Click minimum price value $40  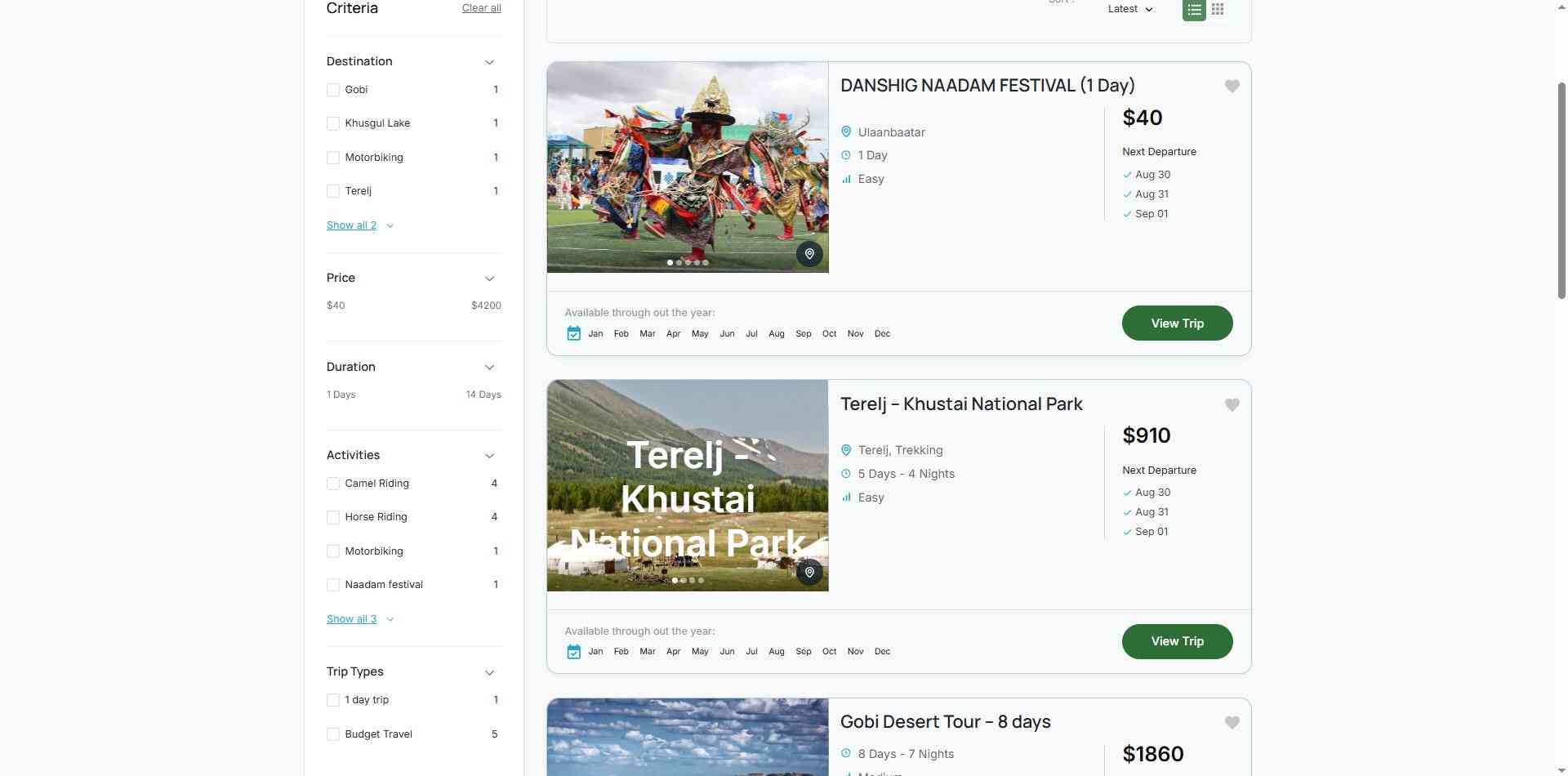coord(336,305)
